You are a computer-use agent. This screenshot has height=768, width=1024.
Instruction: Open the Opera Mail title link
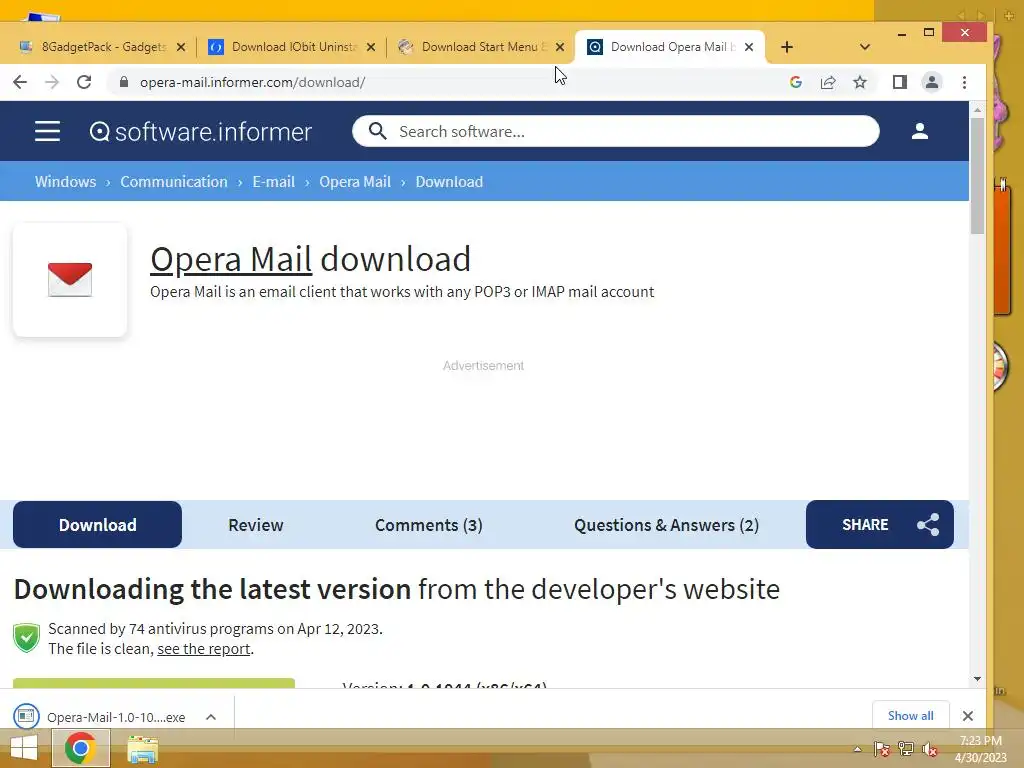click(231, 259)
